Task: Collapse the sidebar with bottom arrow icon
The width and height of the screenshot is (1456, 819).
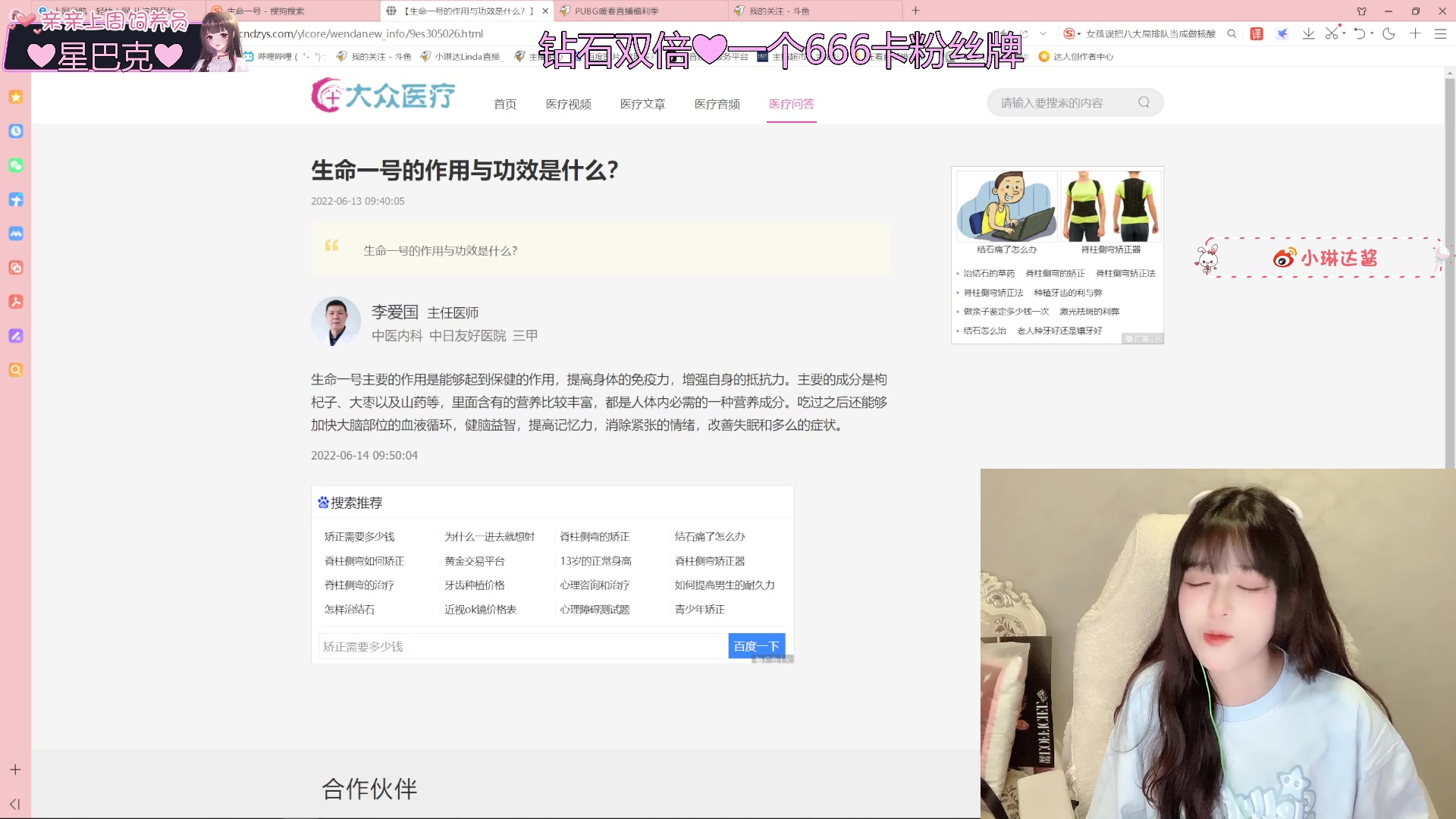Action: tap(15, 804)
